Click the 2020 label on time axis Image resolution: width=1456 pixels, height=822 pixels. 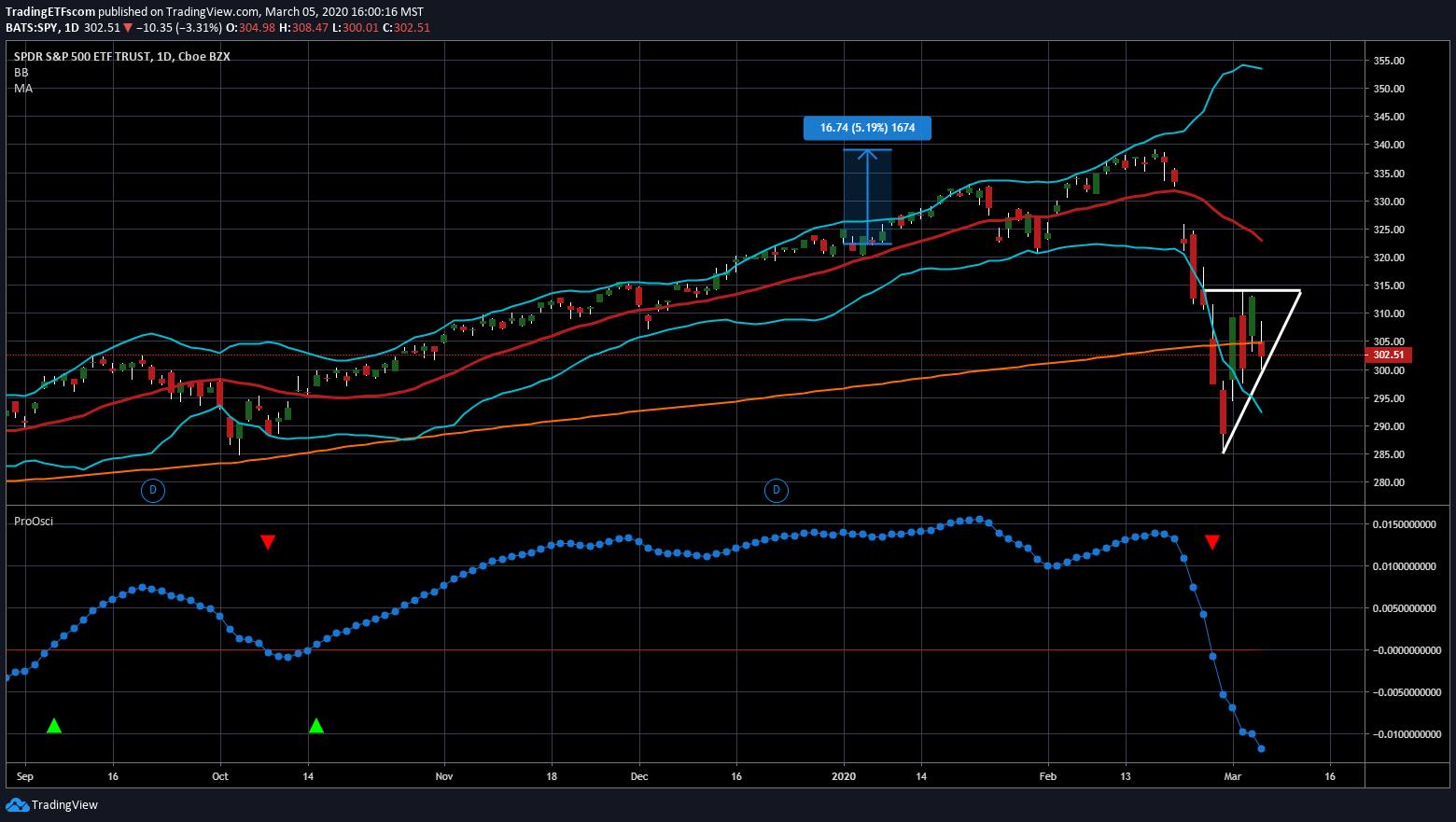(844, 776)
